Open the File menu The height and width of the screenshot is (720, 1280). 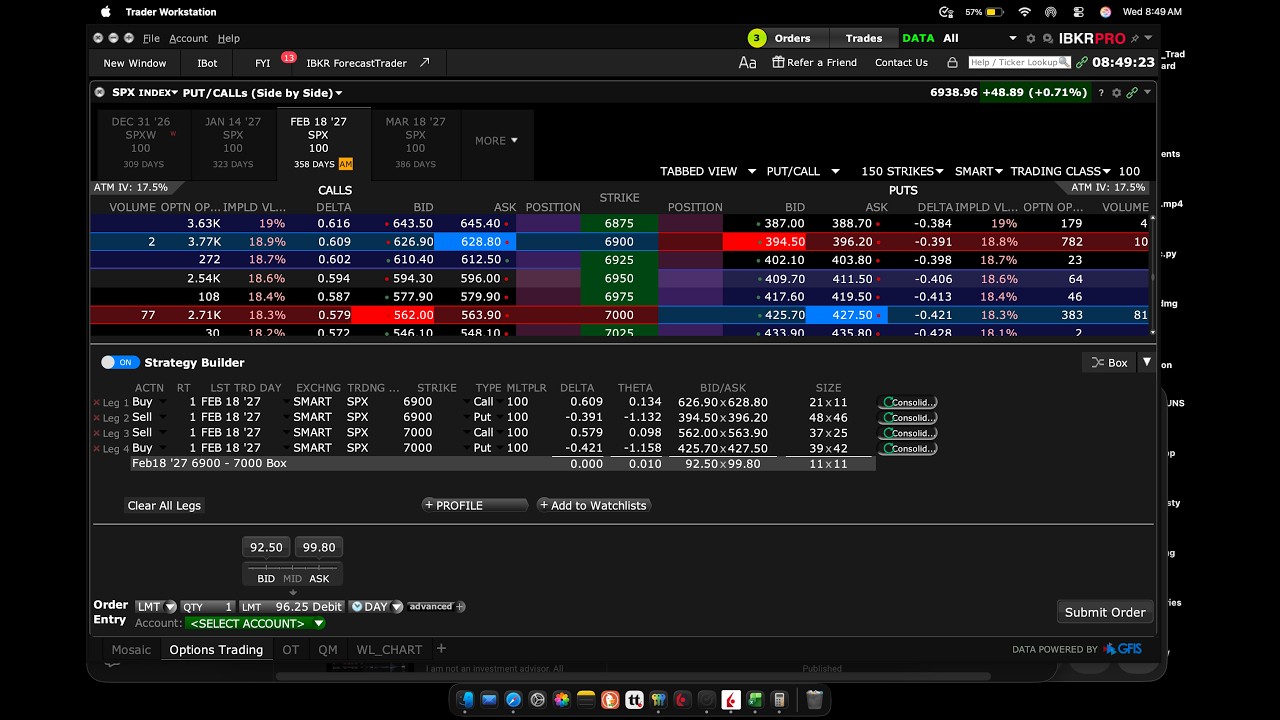(x=151, y=38)
